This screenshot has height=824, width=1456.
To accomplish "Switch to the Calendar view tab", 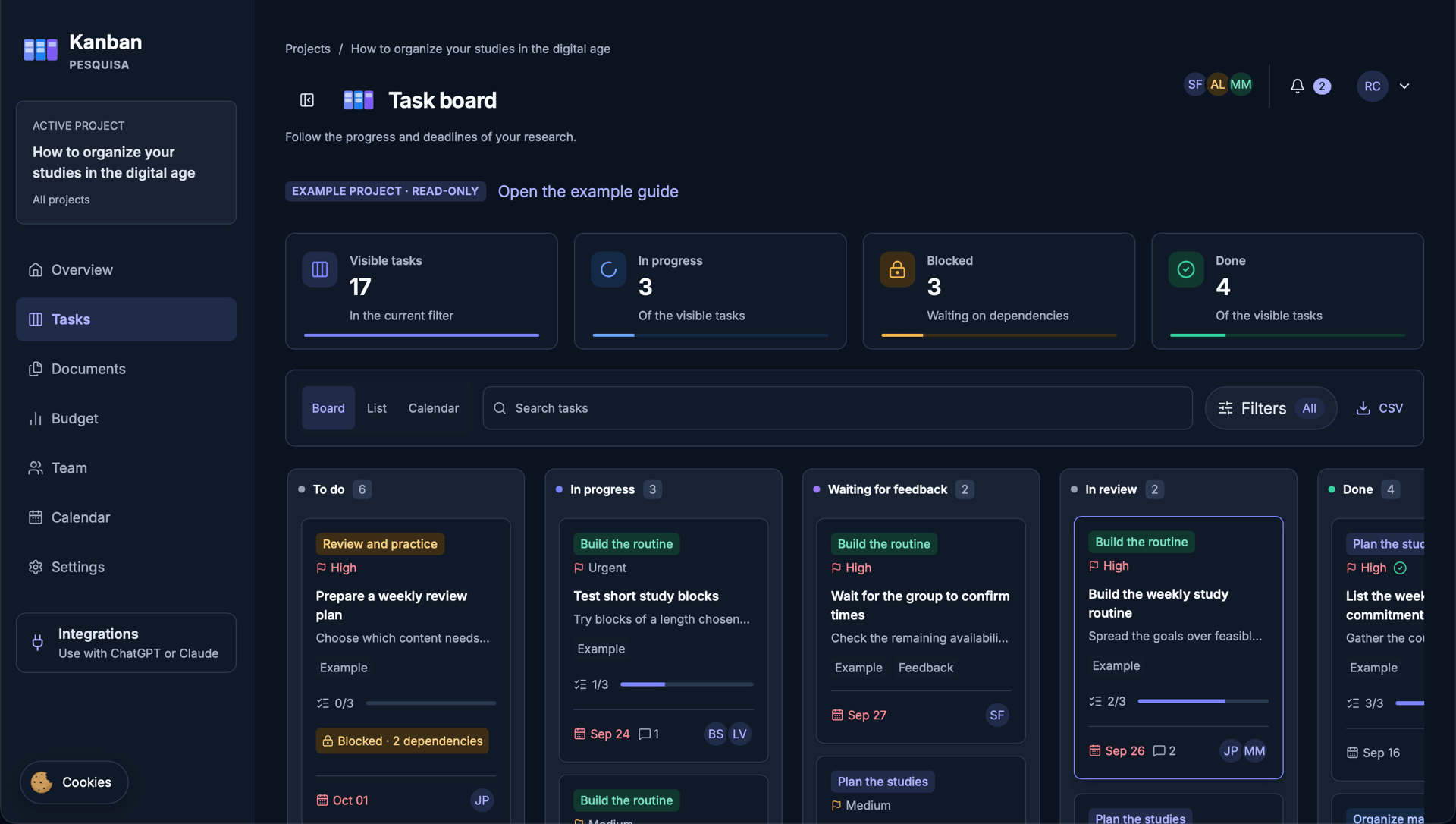I will pos(434,408).
